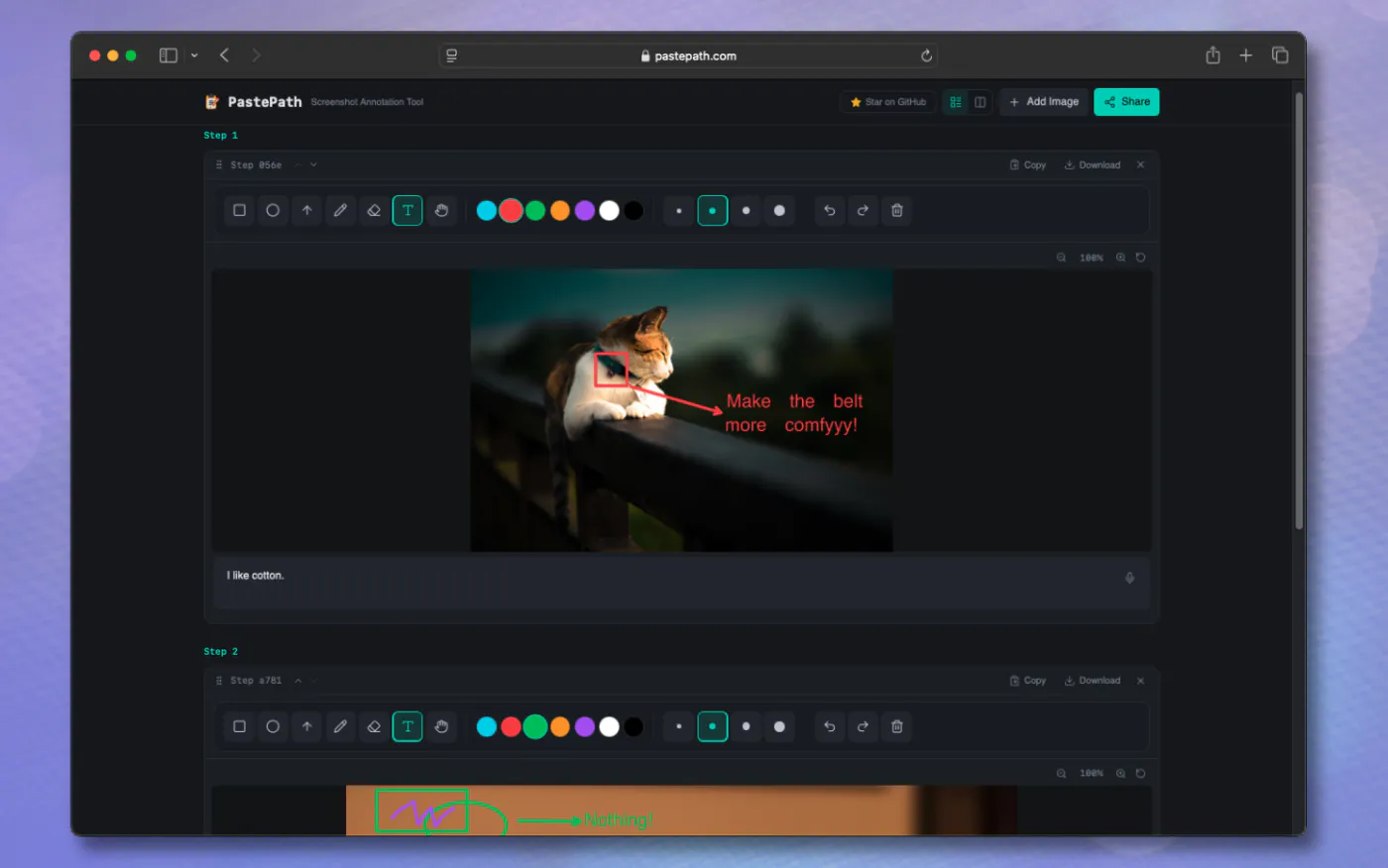Image resolution: width=1388 pixels, height=868 pixels.
Task: Reset zoom on the Step 2 canvas
Action: [1141, 774]
